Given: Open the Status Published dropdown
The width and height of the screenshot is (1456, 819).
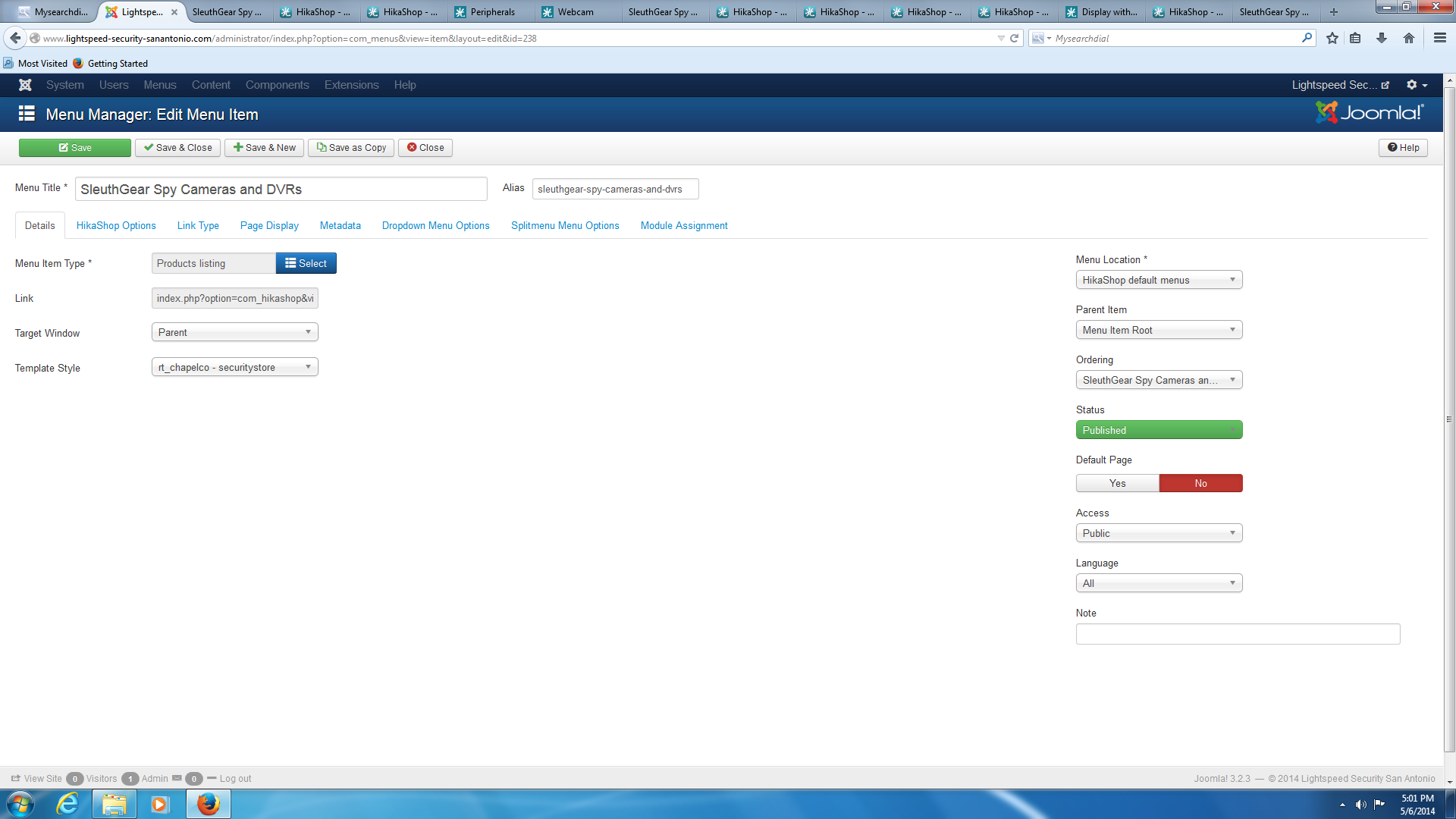Looking at the screenshot, I should 1159,430.
